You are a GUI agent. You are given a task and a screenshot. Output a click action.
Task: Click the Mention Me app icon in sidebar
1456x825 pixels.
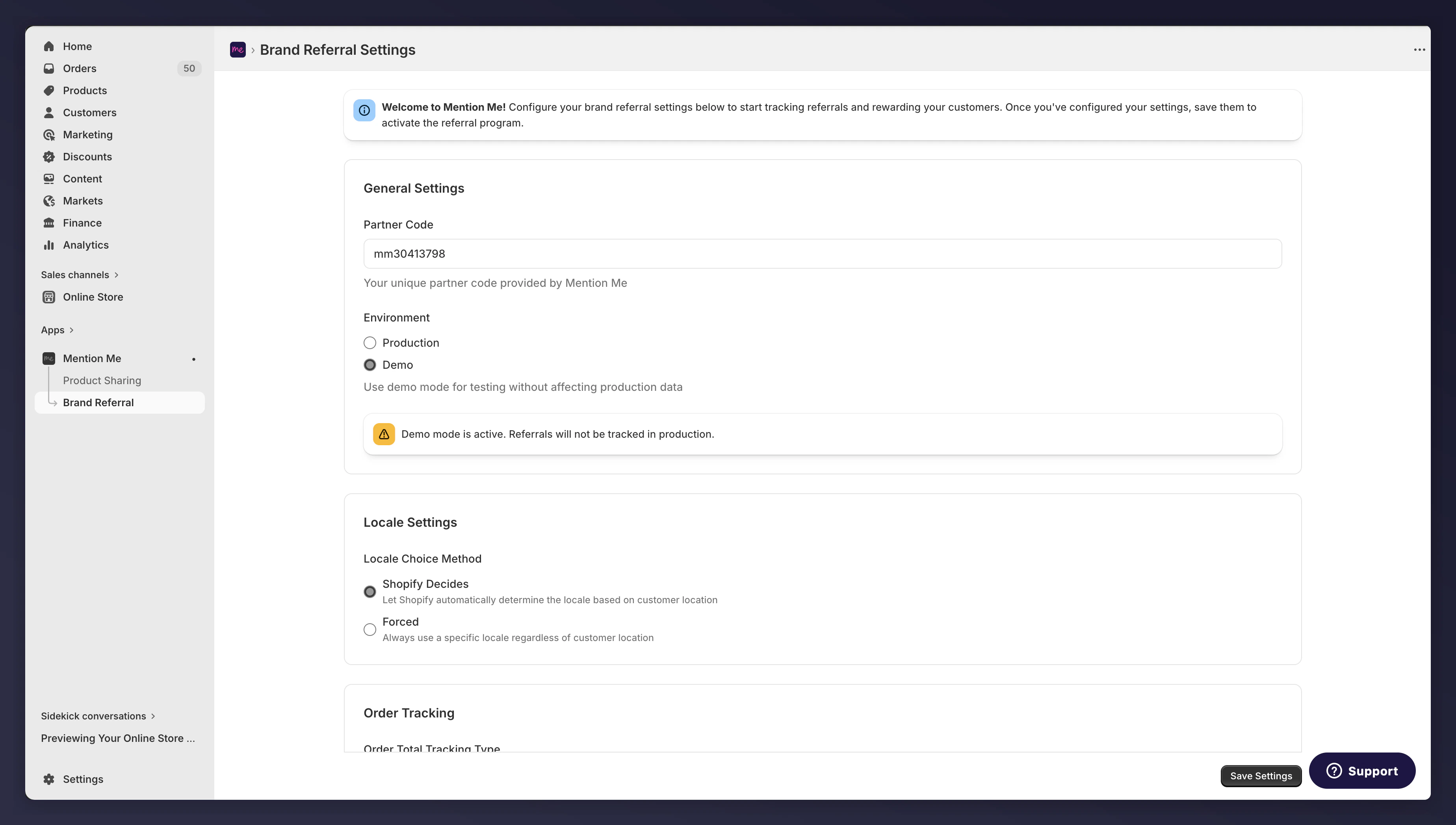[x=49, y=359]
